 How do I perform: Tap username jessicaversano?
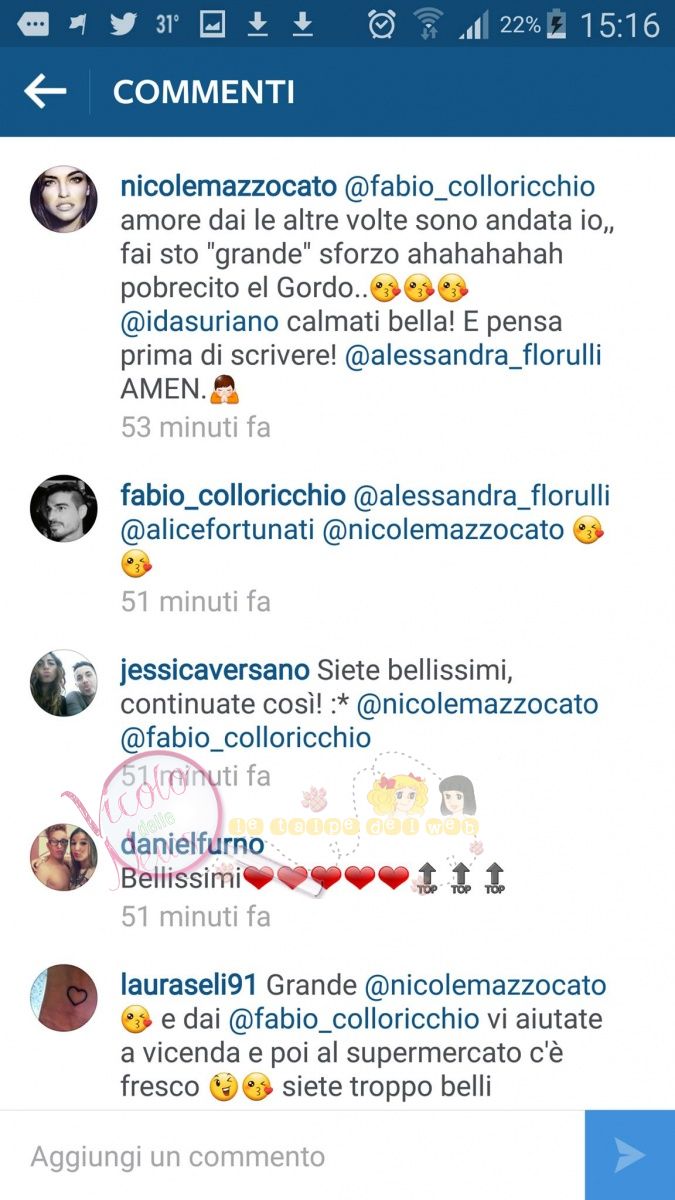tap(214, 670)
